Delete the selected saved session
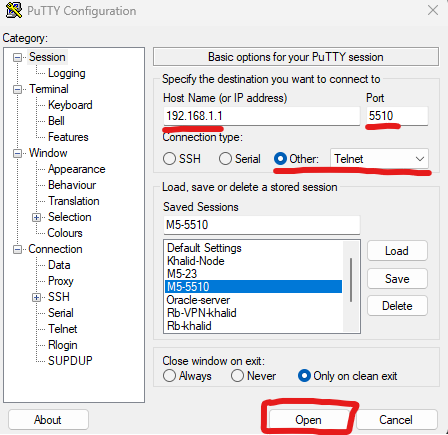 pyautogui.click(x=397, y=306)
